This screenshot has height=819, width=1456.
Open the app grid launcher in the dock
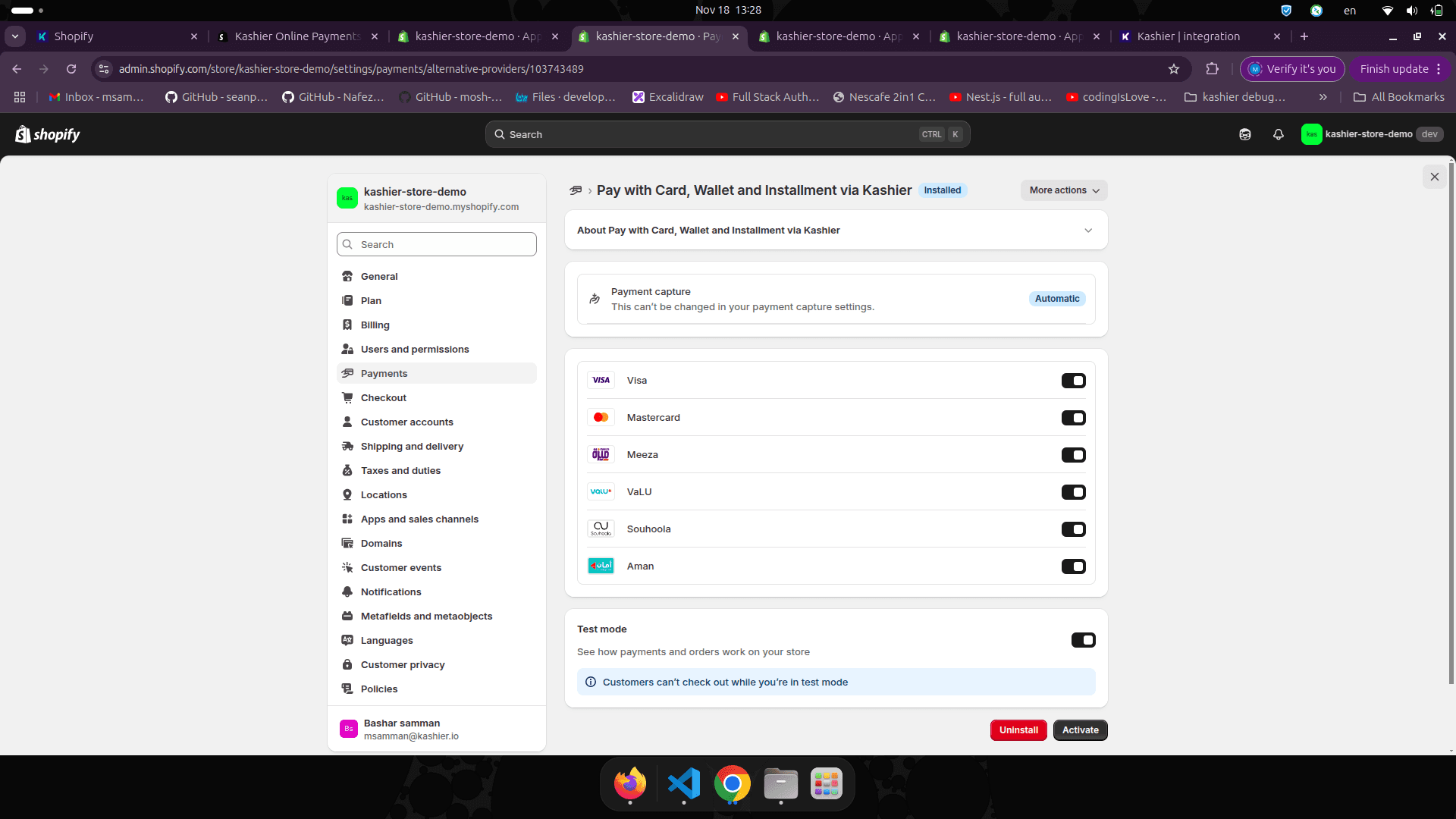pos(827,783)
